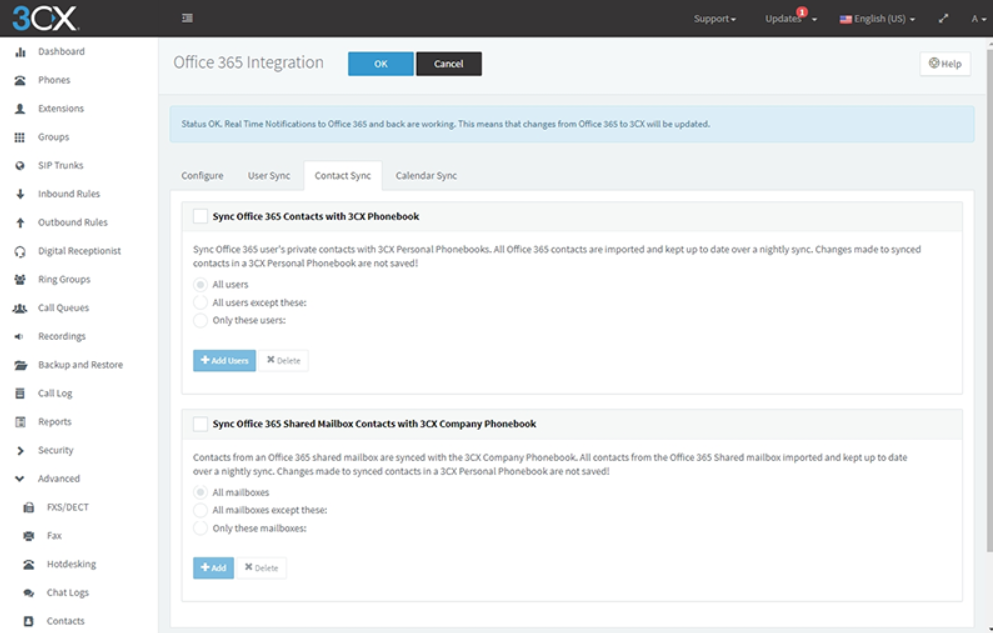Open Security menu item
The image size is (993, 633).
(56, 451)
